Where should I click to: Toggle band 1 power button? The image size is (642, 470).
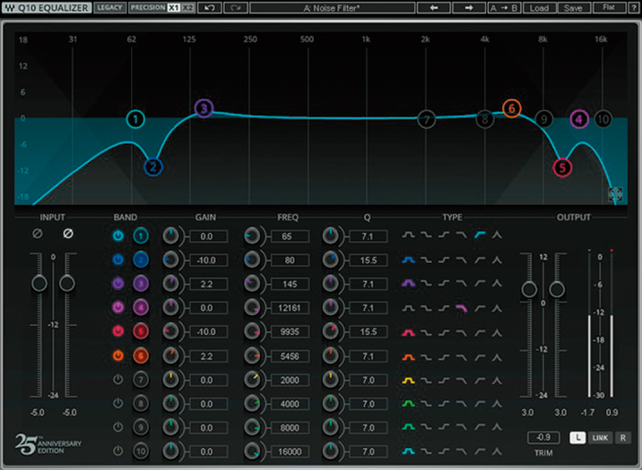click(118, 236)
